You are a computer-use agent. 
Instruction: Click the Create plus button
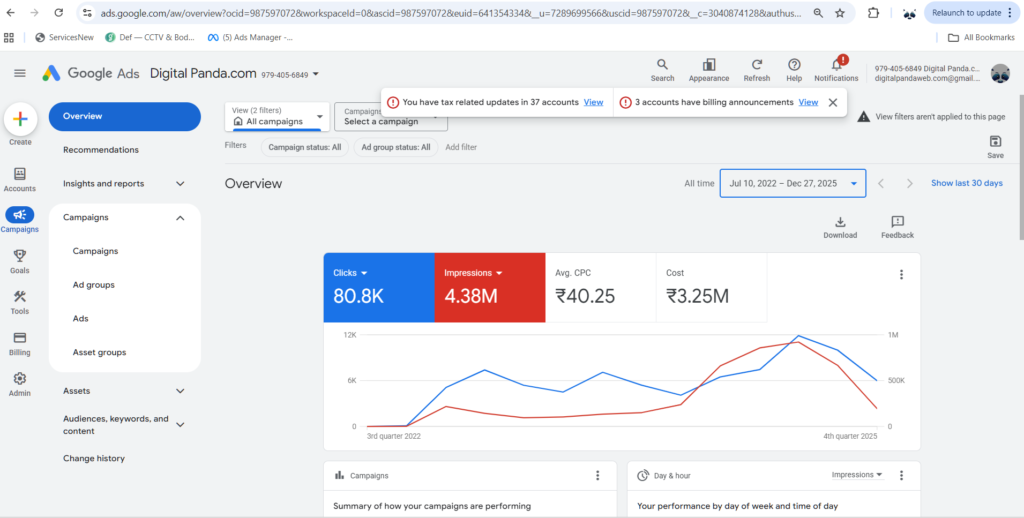(20, 119)
